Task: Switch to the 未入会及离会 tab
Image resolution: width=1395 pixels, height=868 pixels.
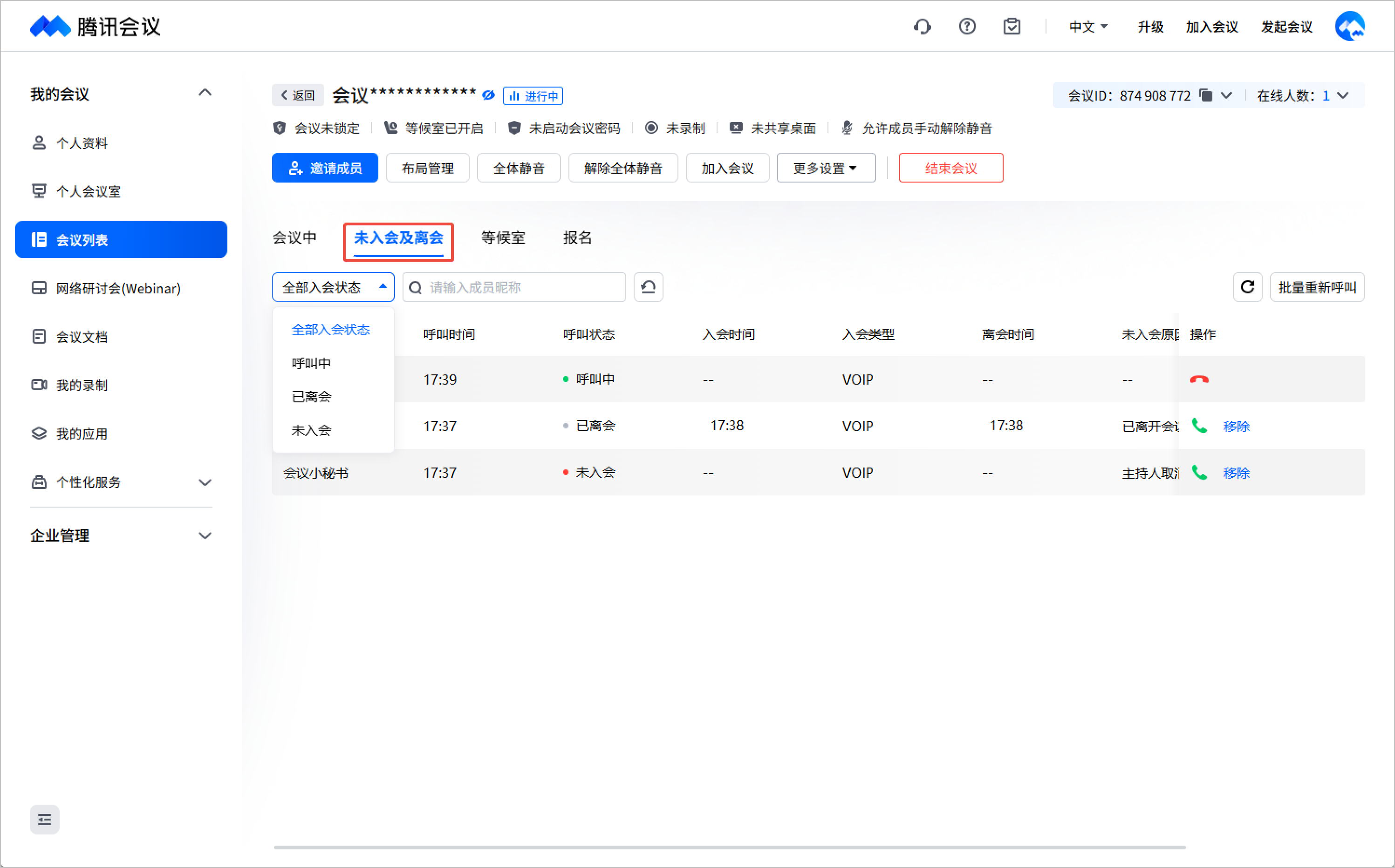Action: (x=398, y=237)
